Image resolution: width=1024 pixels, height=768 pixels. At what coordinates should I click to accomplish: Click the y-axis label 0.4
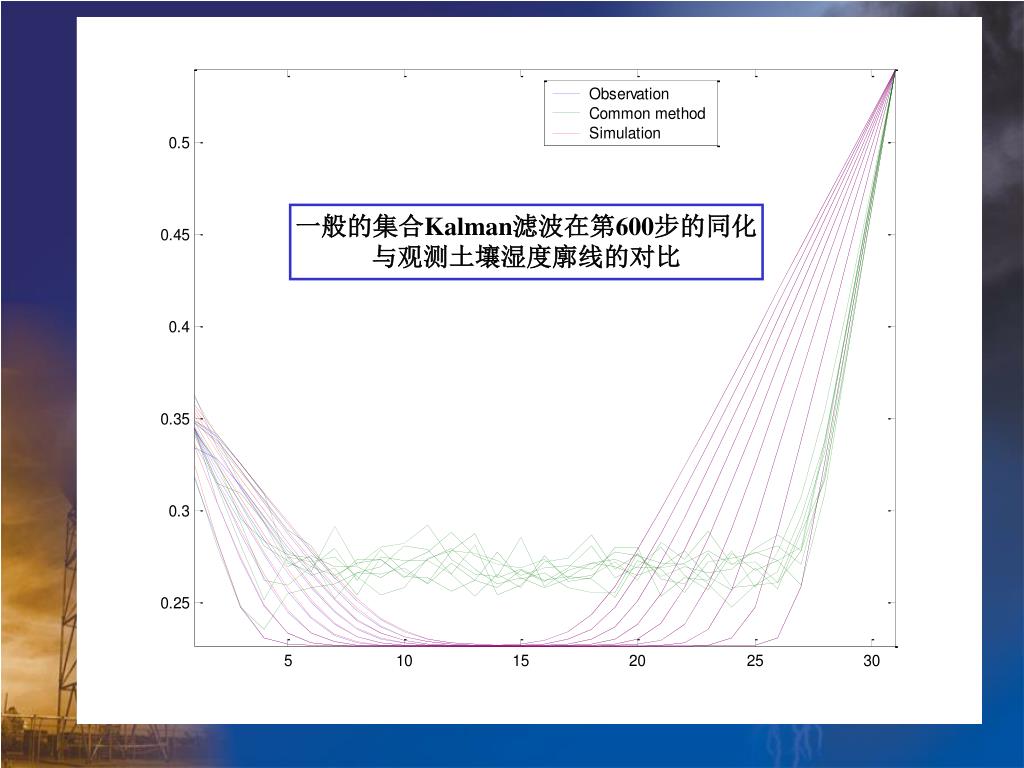pos(179,327)
